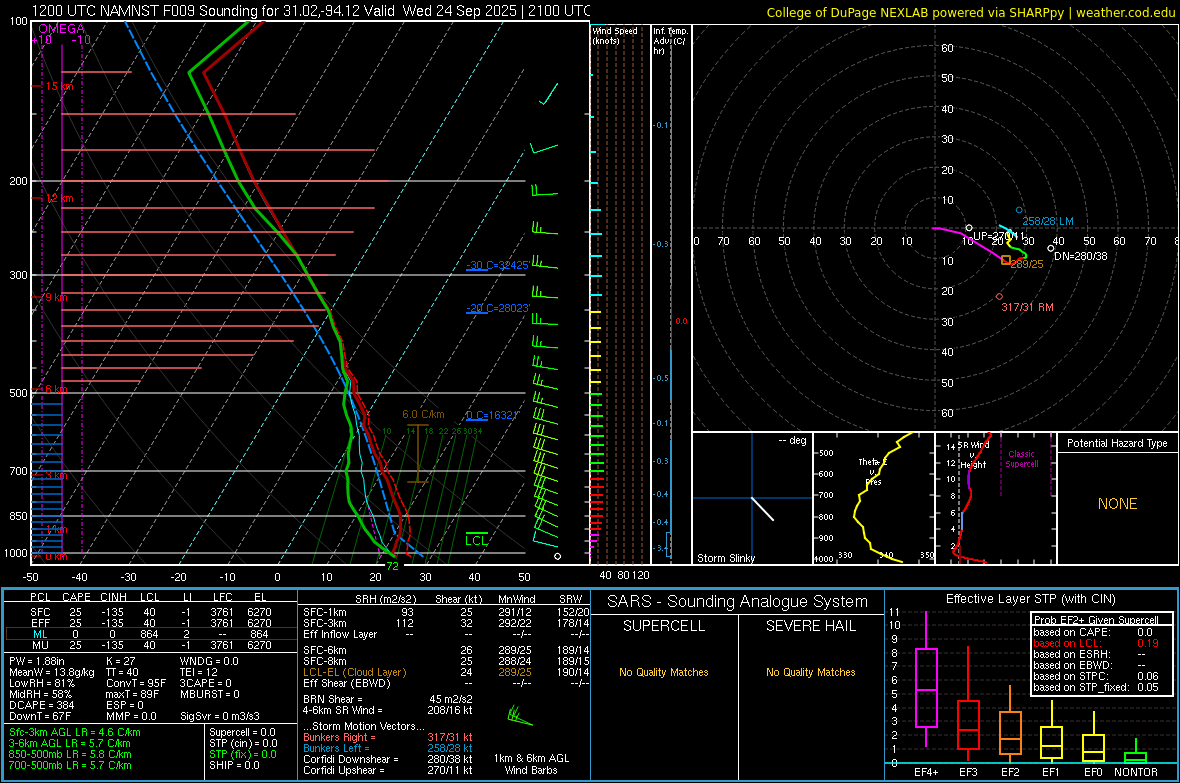The width and height of the screenshot is (1180, 783).
Task: Click the Theta-E v. Pres plot
Action: tap(874, 498)
